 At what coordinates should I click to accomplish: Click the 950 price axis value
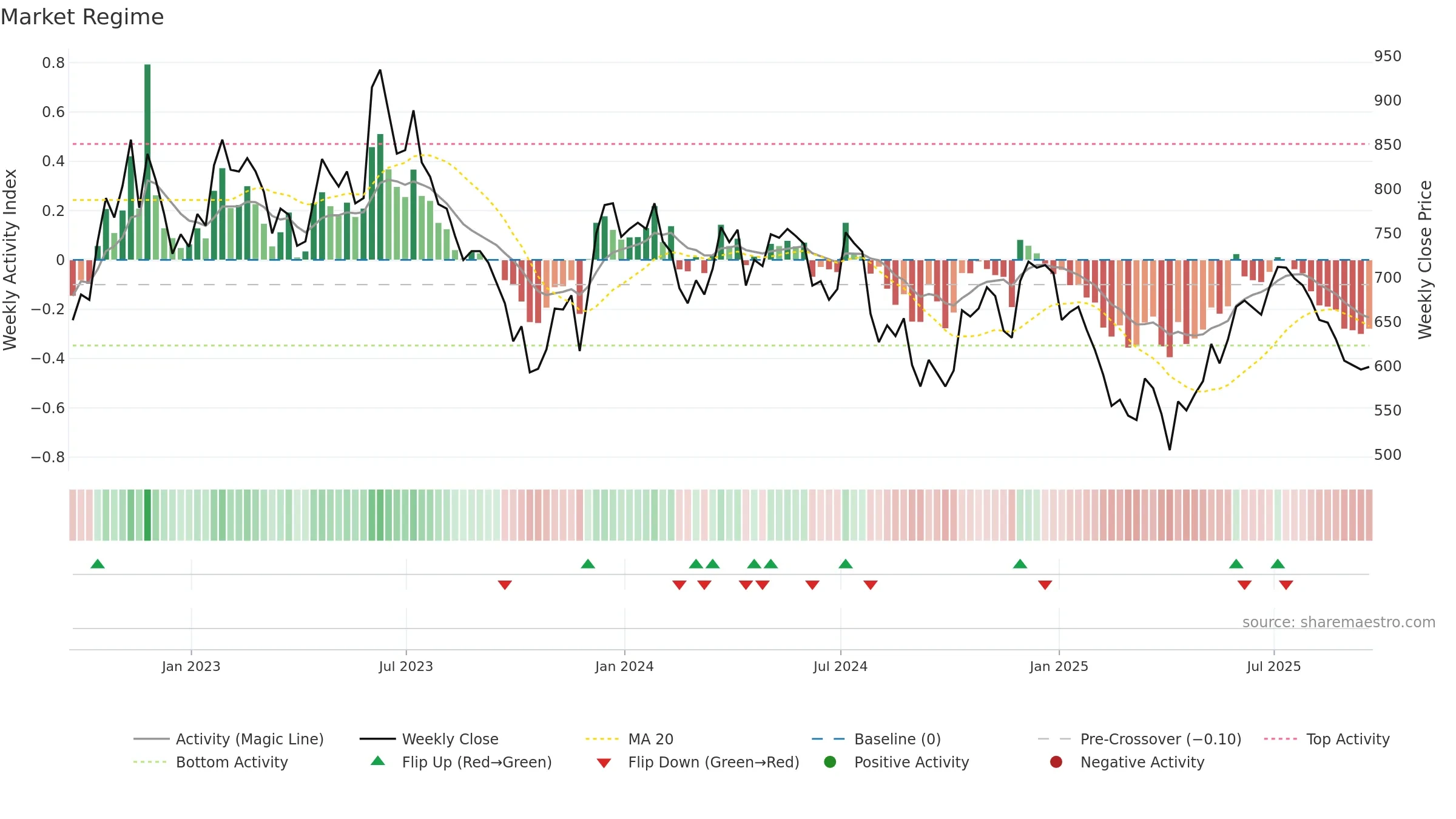[x=1388, y=56]
